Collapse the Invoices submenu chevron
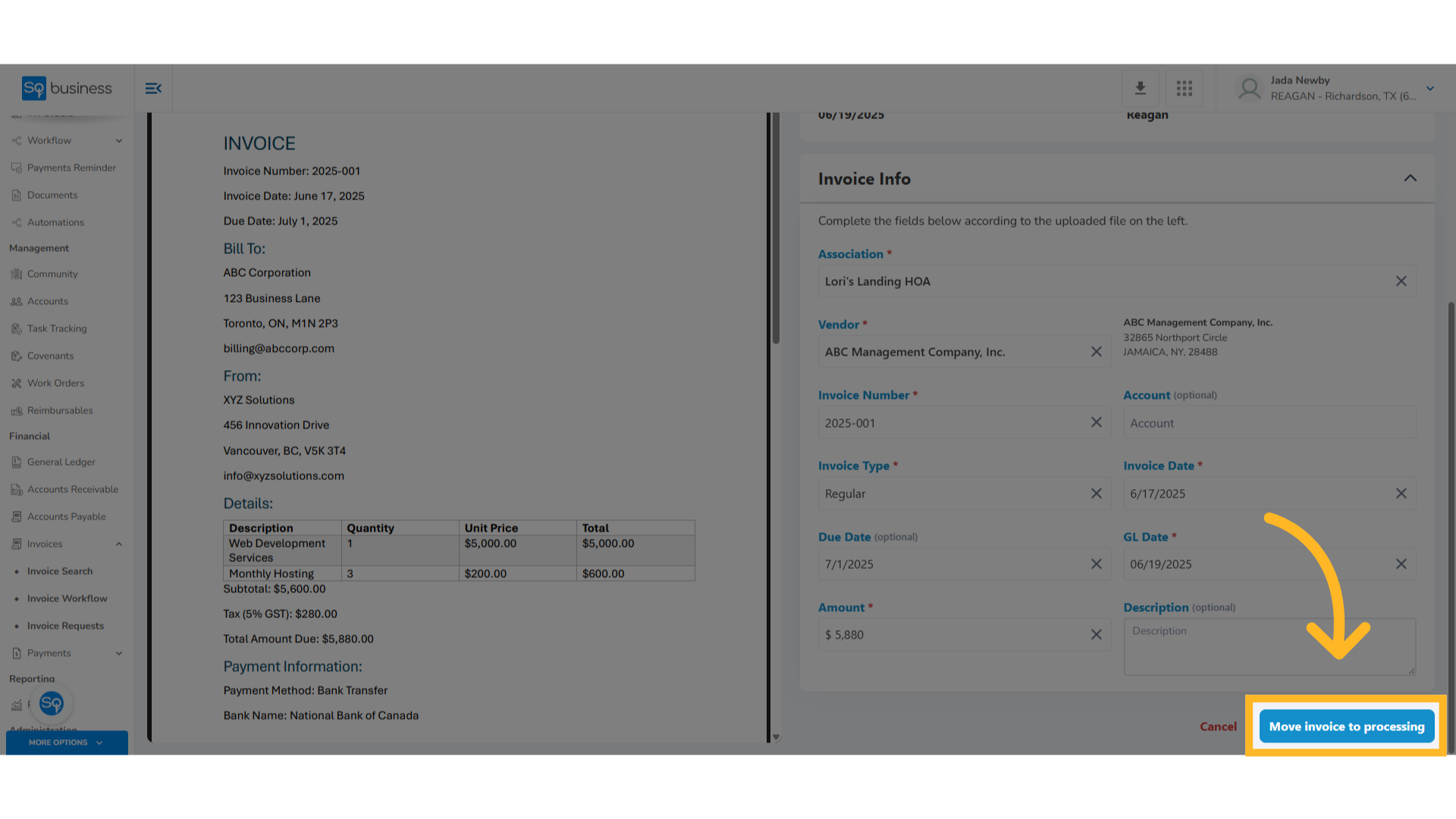Image resolution: width=1456 pixels, height=819 pixels. [119, 544]
